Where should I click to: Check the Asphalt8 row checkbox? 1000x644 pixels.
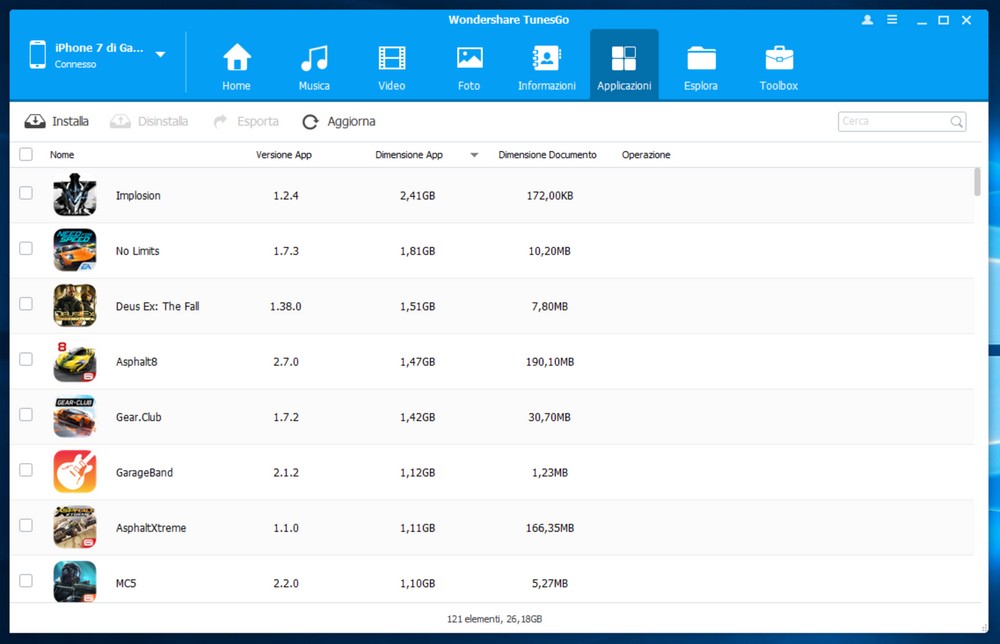click(26, 359)
